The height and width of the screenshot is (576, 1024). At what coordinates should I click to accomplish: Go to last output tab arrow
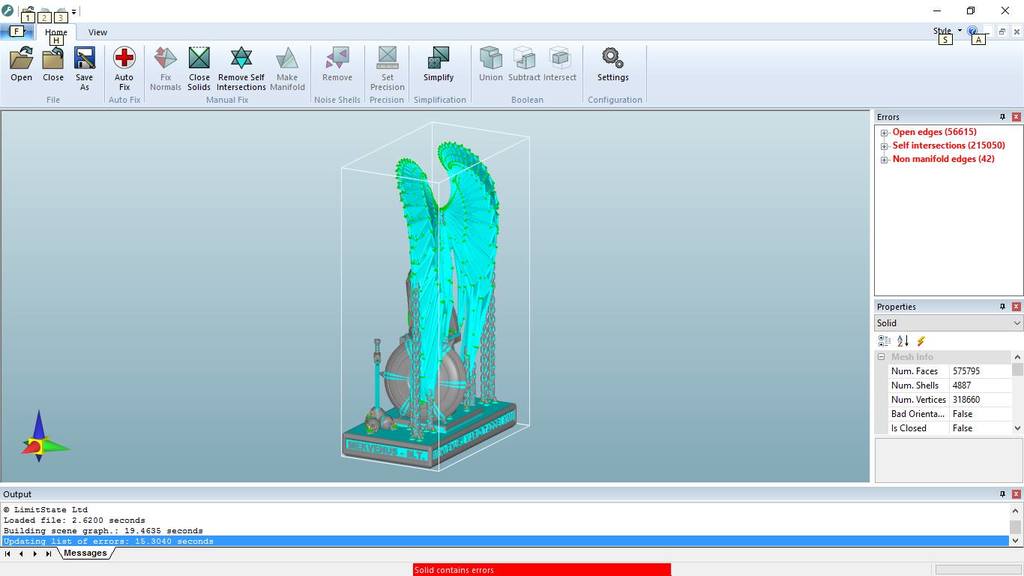(x=48, y=554)
